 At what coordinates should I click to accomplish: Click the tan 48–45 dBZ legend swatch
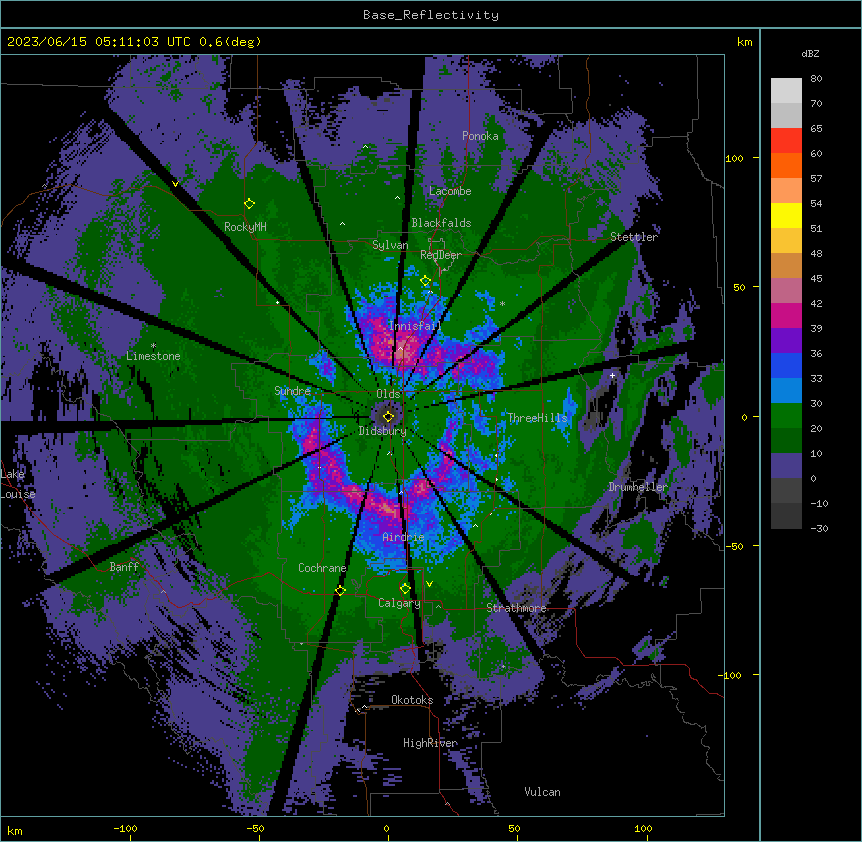(x=786, y=266)
